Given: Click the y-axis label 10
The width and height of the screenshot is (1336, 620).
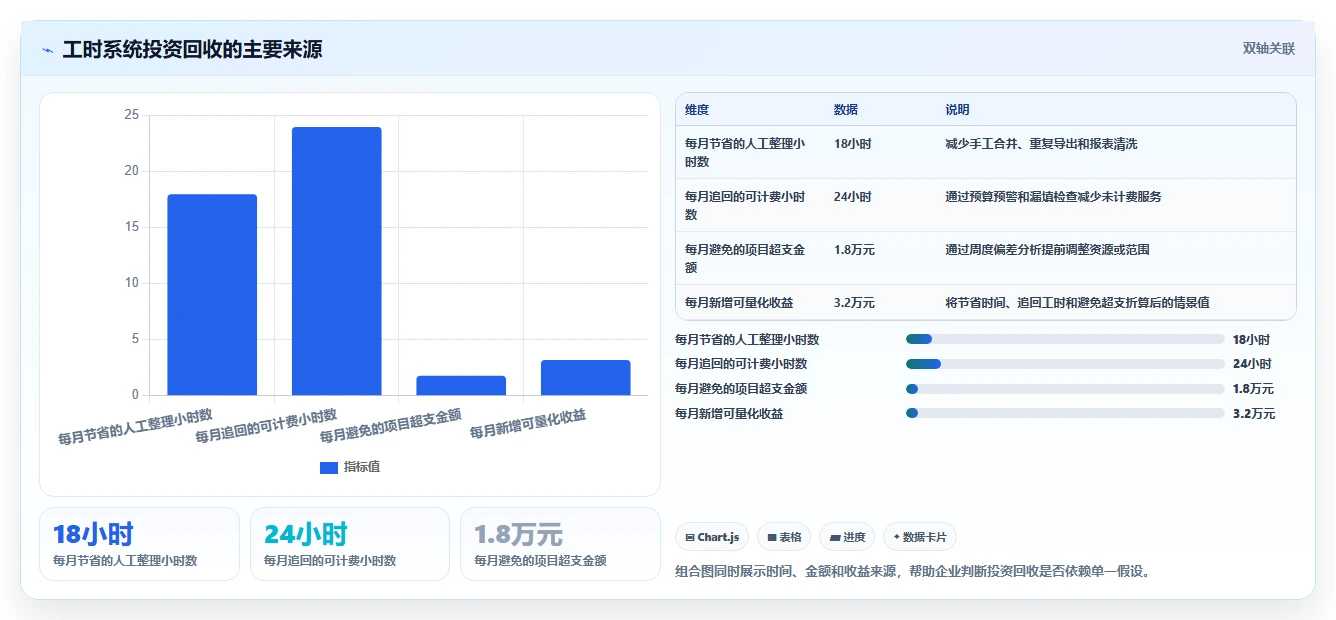Looking at the screenshot, I should click(x=131, y=283).
